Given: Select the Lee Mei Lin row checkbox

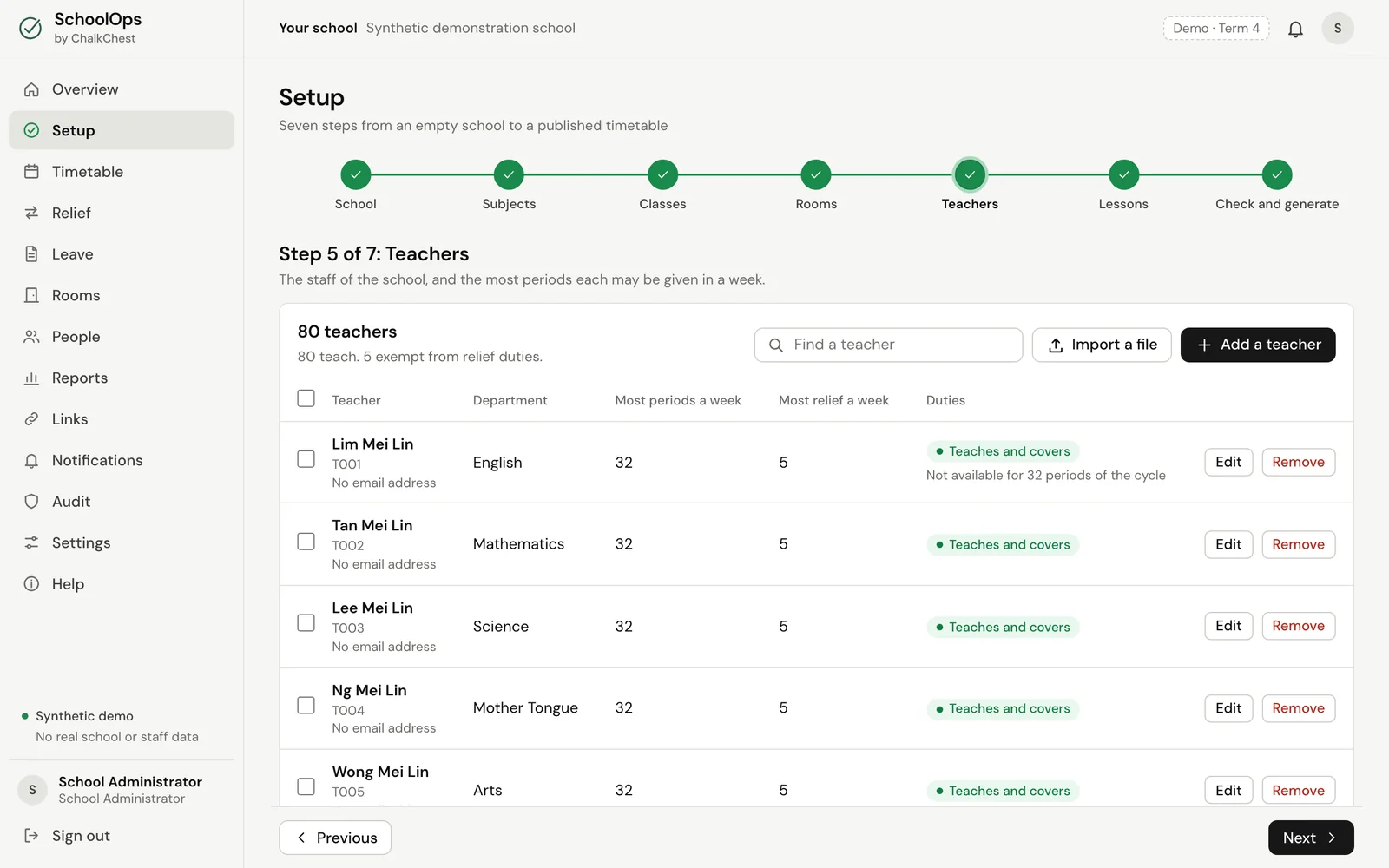Looking at the screenshot, I should (306, 623).
